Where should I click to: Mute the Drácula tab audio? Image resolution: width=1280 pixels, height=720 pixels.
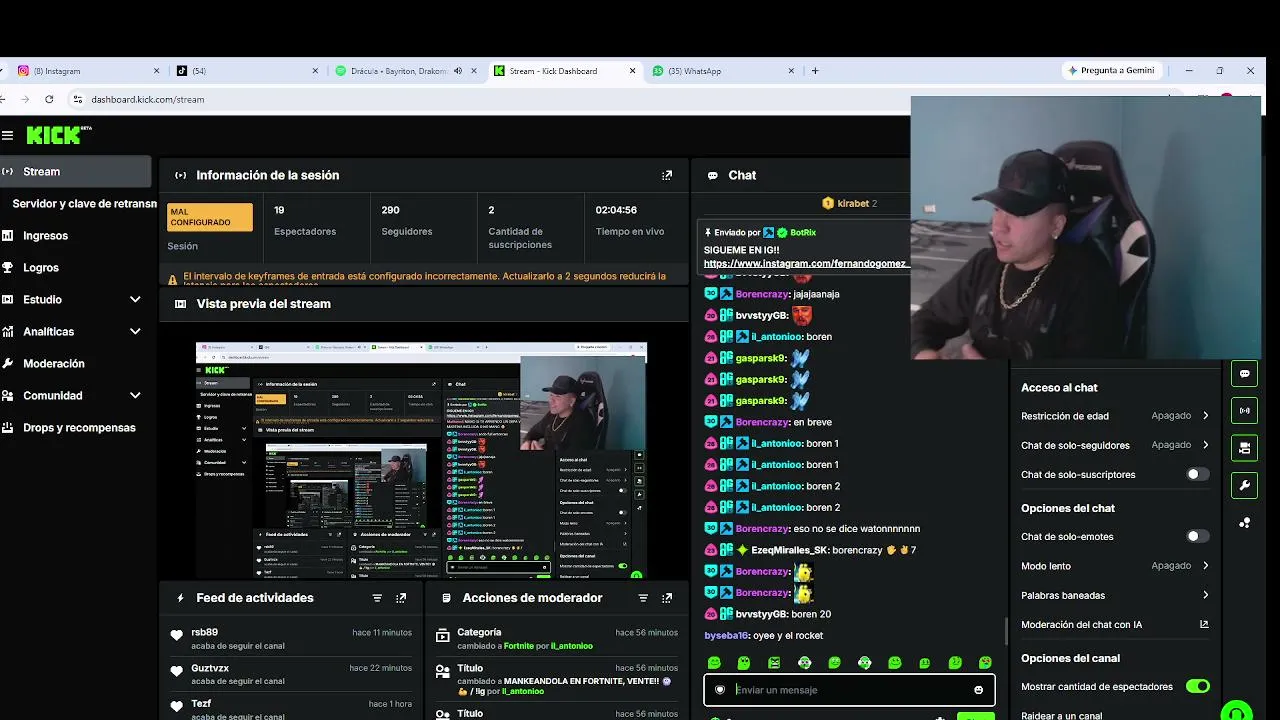(x=458, y=71)
